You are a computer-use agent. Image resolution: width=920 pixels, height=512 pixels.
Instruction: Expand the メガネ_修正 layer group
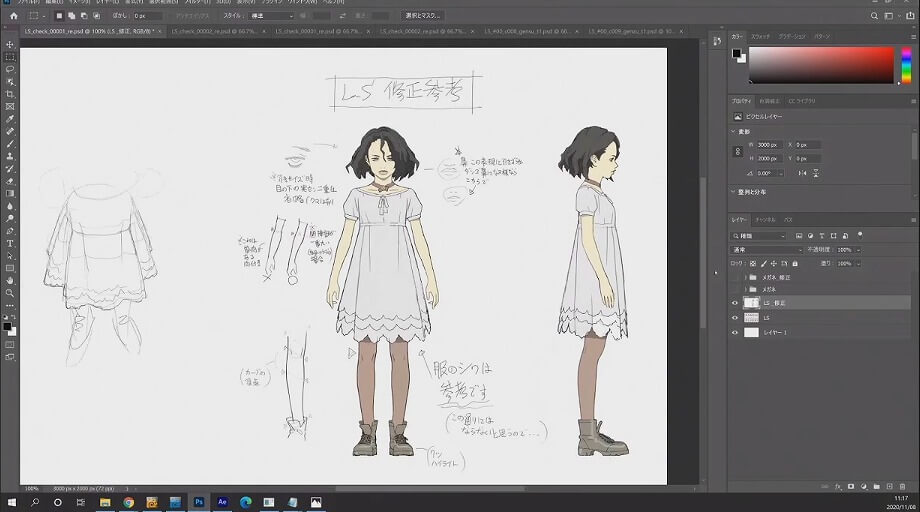746,277
